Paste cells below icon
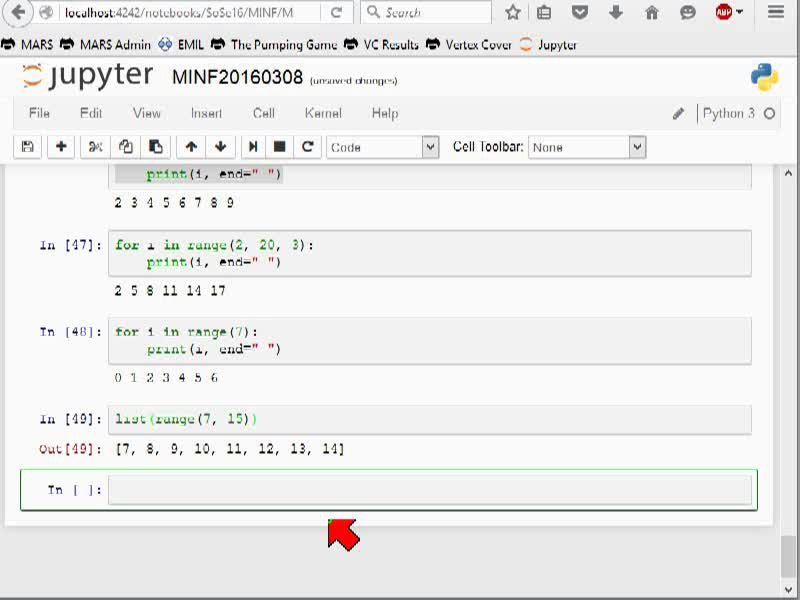The image size is (800, 600). [x=155, y=147]
